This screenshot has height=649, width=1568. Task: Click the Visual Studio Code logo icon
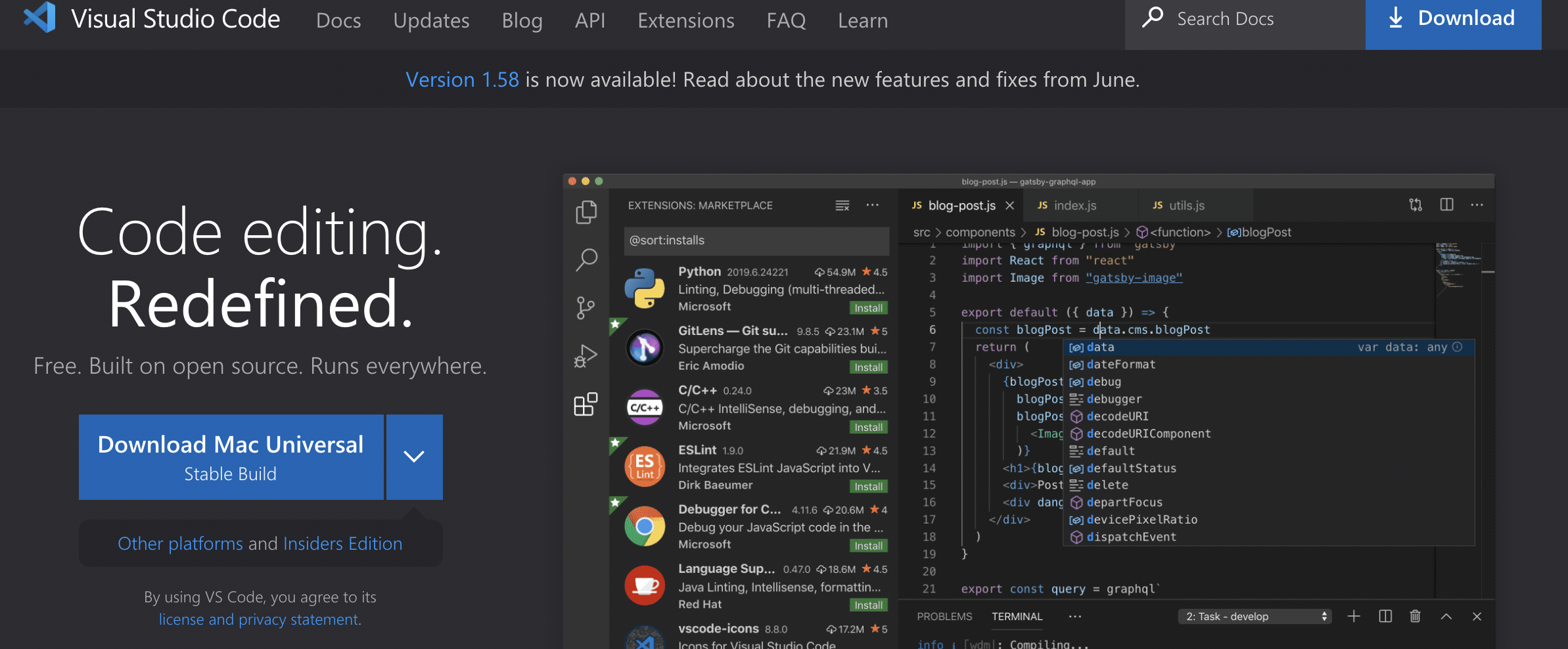(x=39, y=17)
